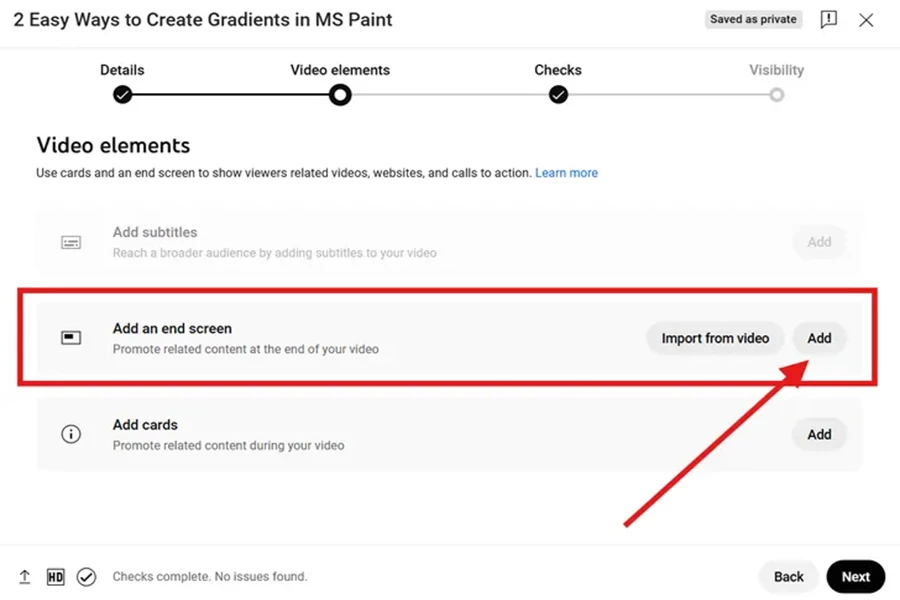The image size is (900, 600).
Task: Go to the Details step
Action: coord(122,94)
